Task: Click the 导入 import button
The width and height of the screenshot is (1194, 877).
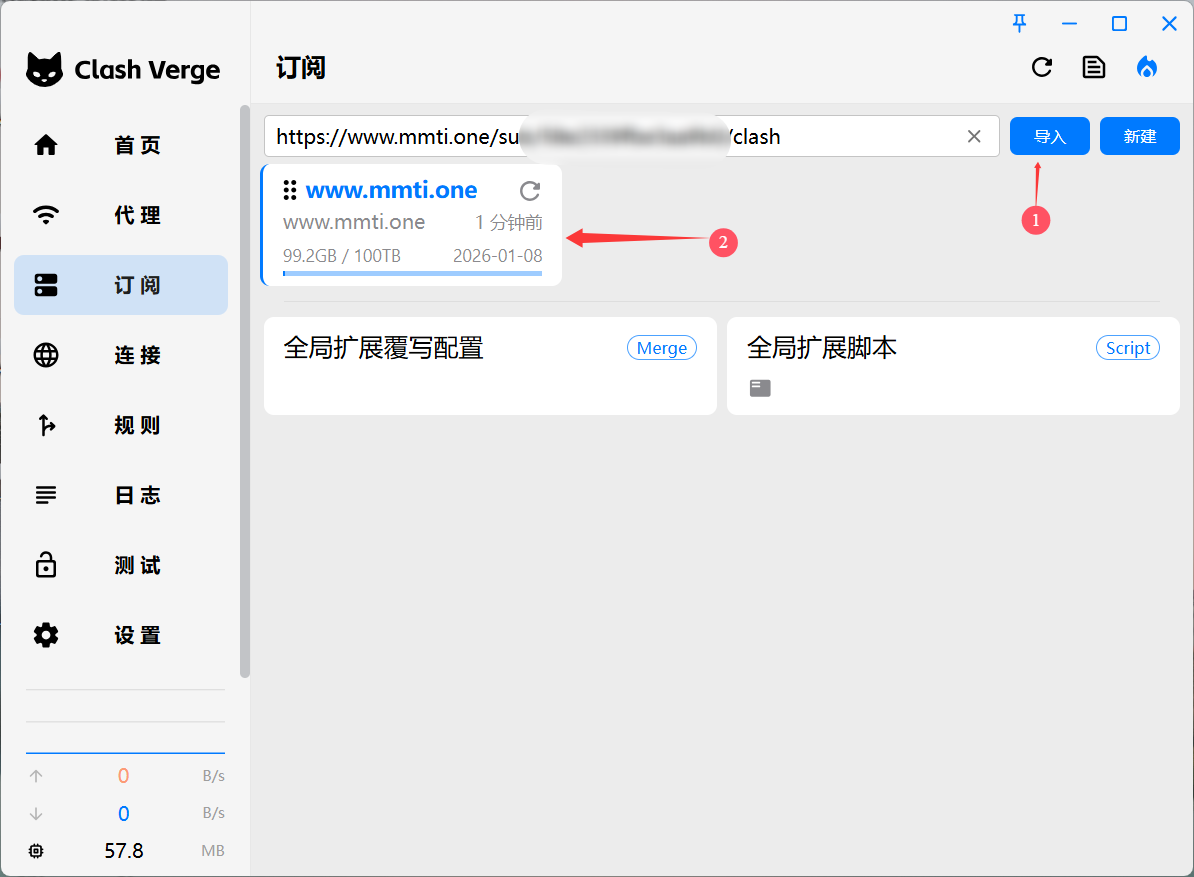Action: pyautogui.click(x=1049, y=137)
